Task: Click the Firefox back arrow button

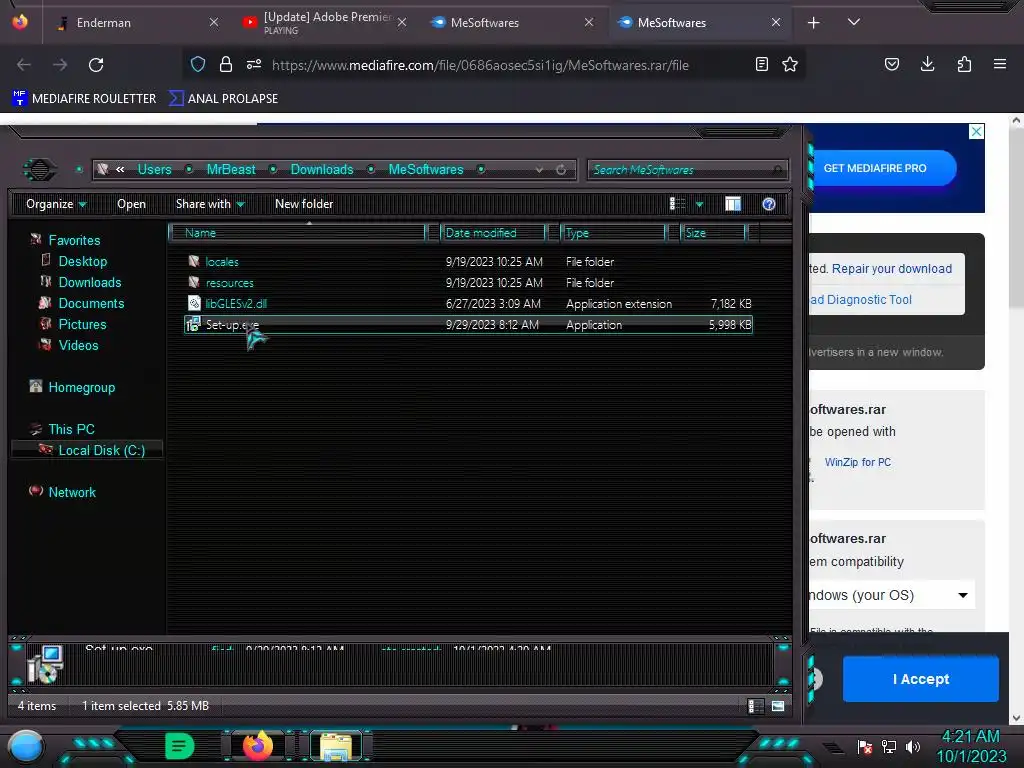Action: point(24,65)
